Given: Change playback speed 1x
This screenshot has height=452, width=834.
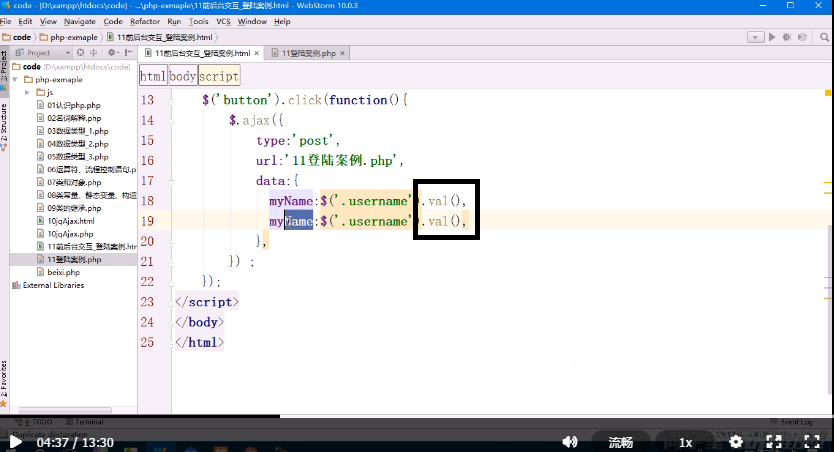Looking at the screenshot, I should [686, 442].
